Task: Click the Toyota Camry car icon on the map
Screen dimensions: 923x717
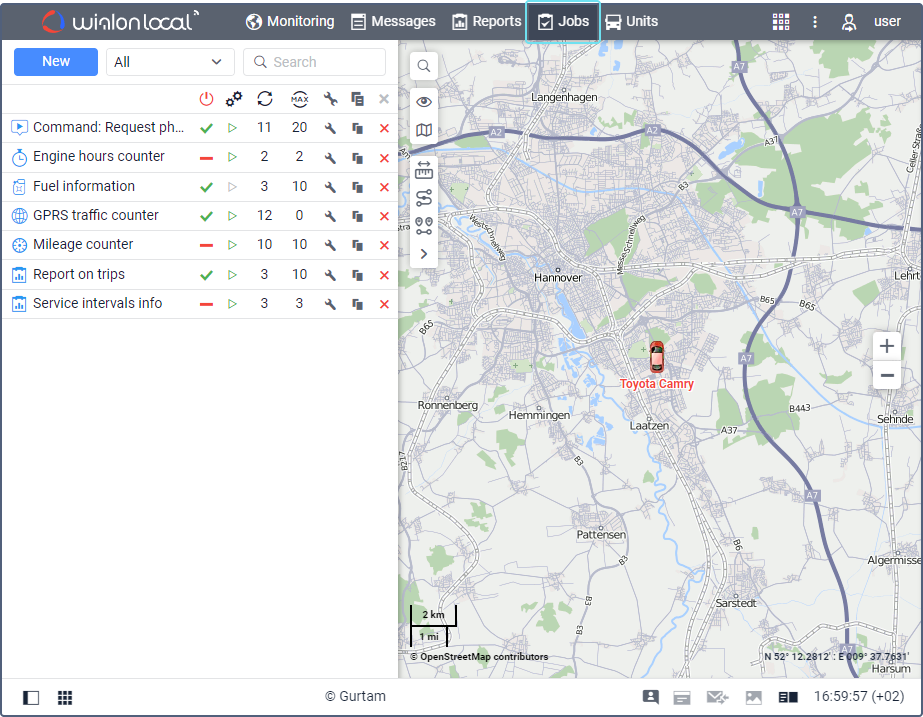Action: [x=656, y=357]
